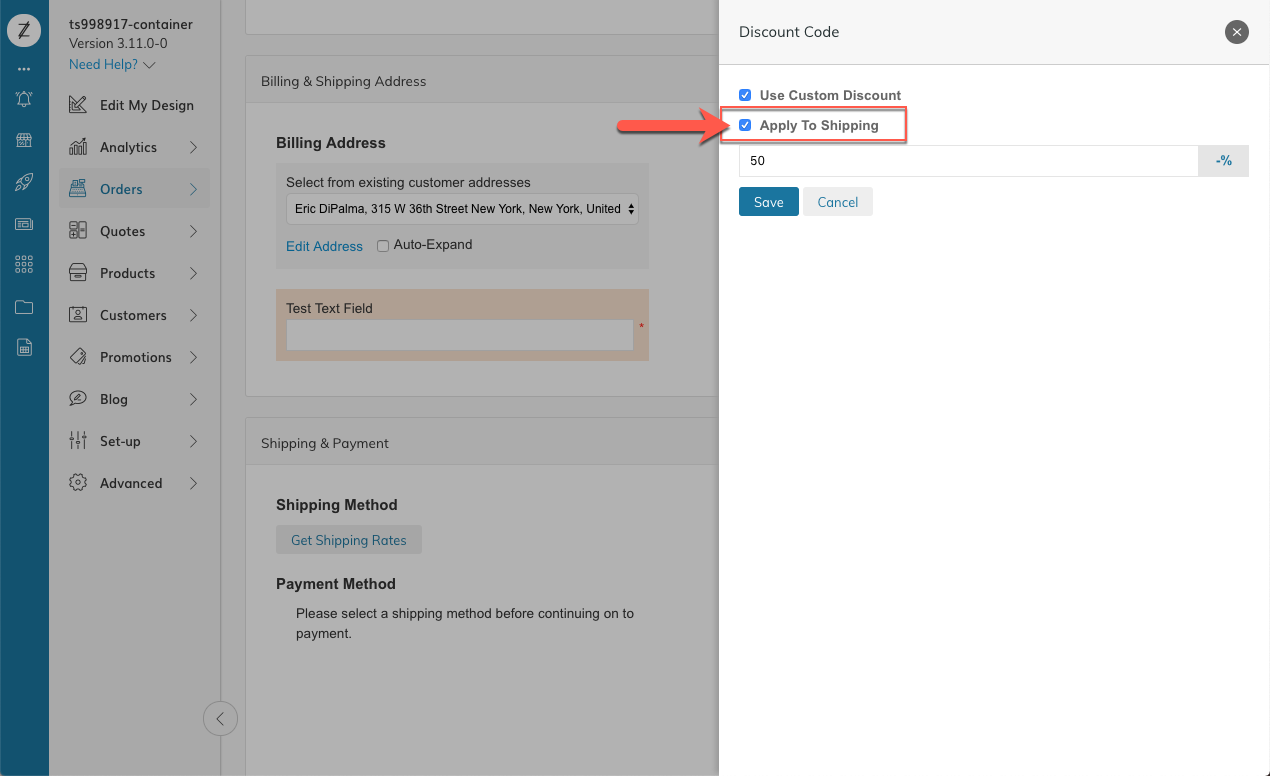The image size is (1270, 776).
Task: Click the Orders register icon
Action: pyautogui.click(x=78, y=189)
